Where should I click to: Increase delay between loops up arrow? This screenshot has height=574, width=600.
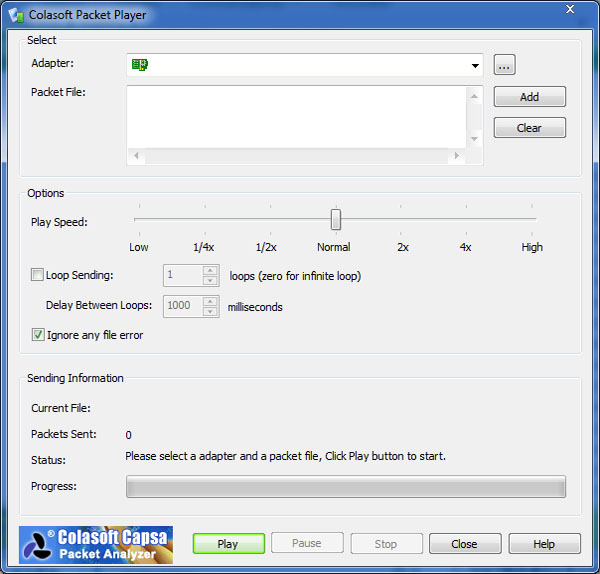point(210,302)
